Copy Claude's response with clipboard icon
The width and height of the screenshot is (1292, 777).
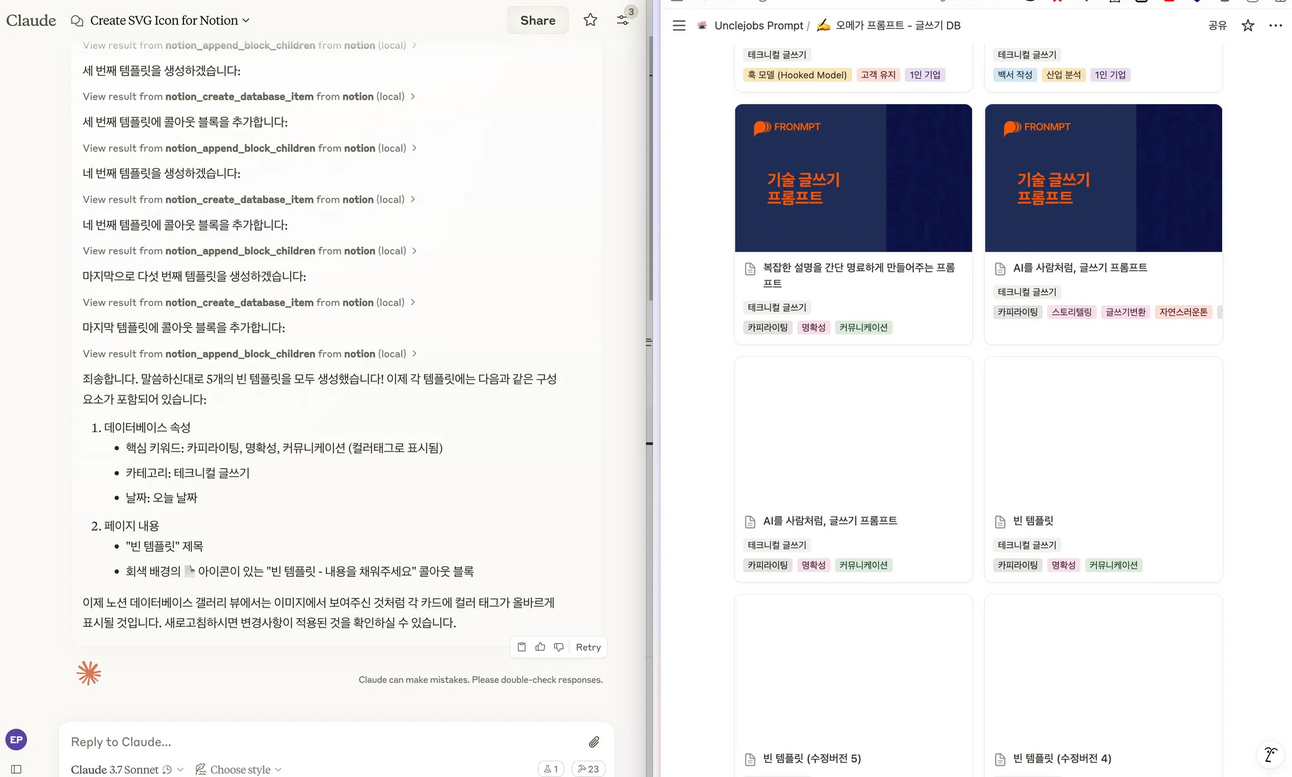click(521, 647)
